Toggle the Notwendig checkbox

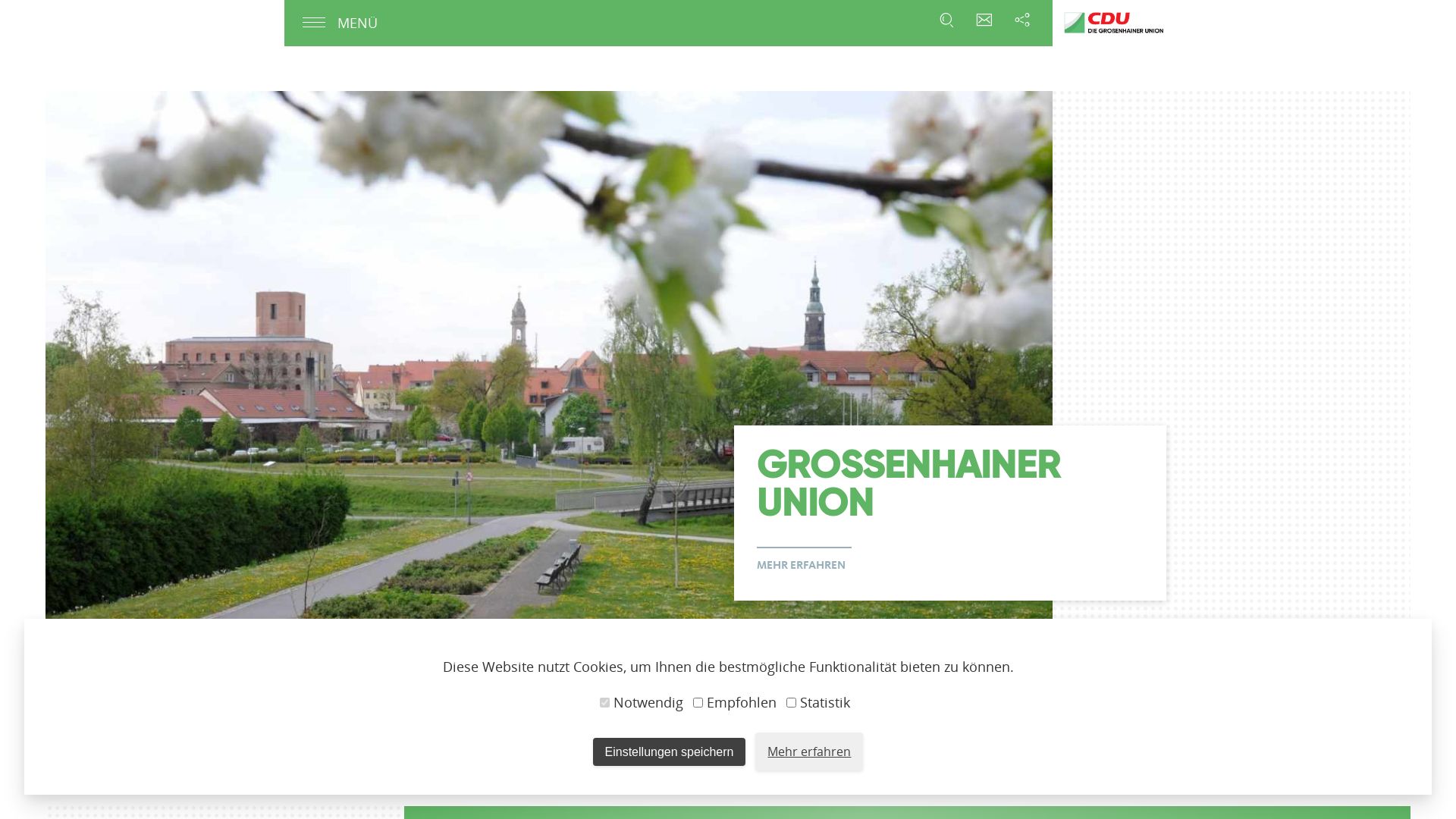click(x=604, y=703)
